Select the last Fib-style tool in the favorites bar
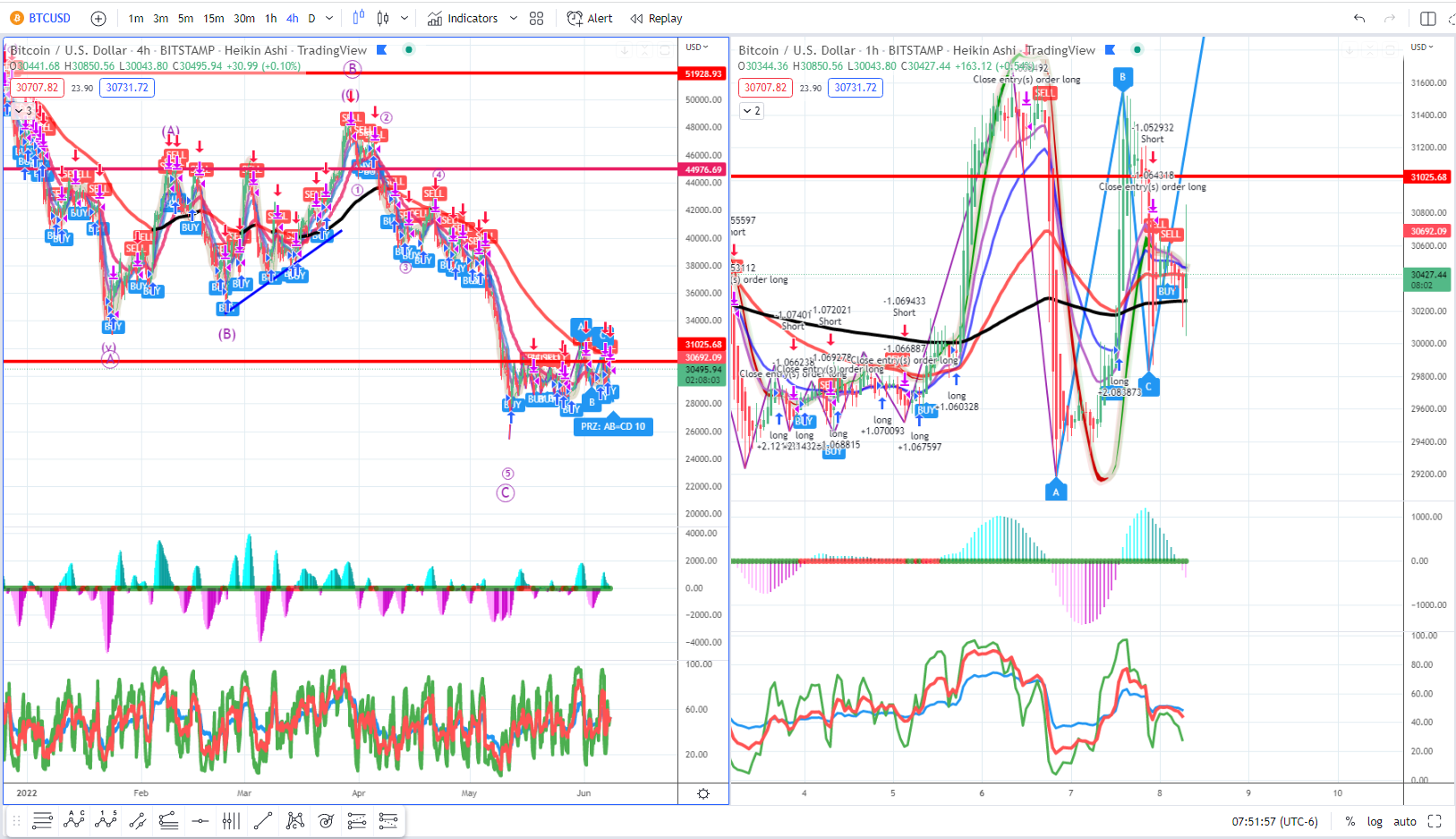Viewport: 1456px width, 839px height. tap(388, 820)
